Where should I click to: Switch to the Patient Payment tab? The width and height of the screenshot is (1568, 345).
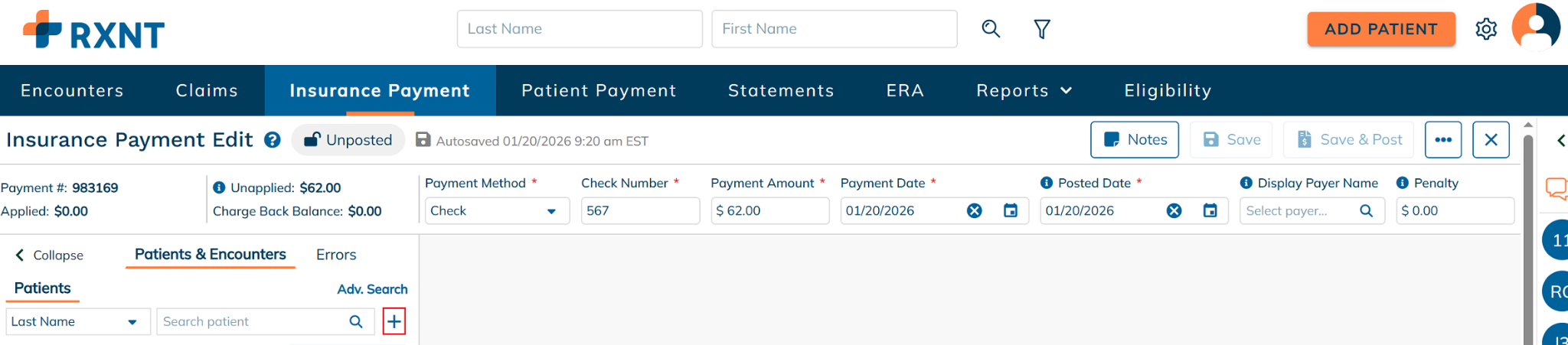click(599, 90)
